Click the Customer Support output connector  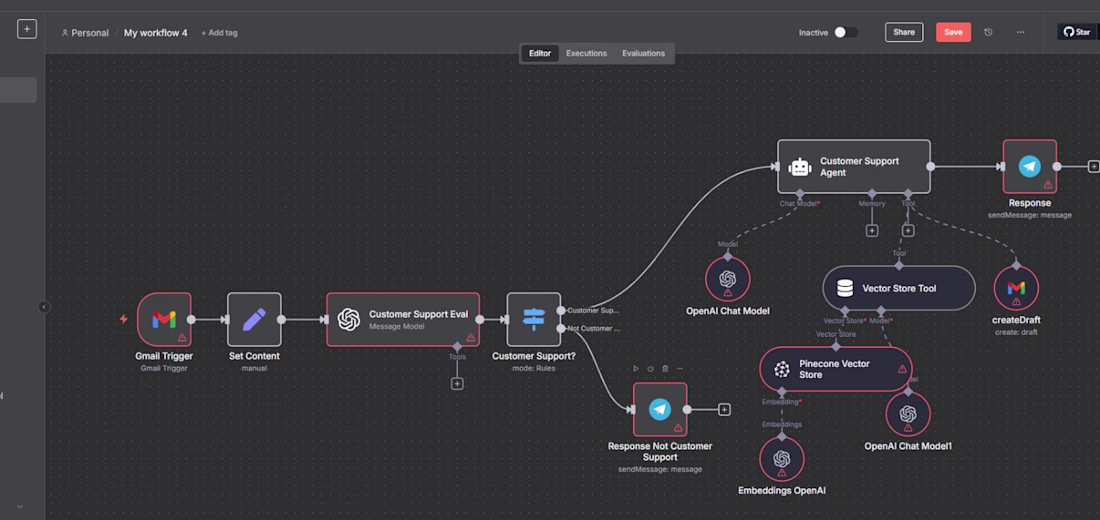561,310
